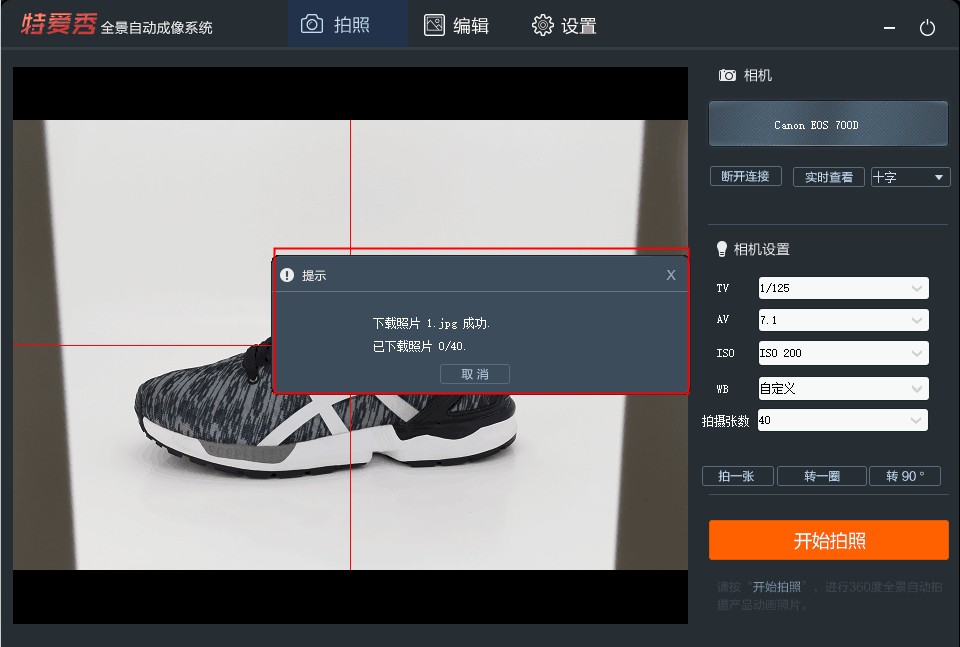Click the power icon to exit

point(927,28)
